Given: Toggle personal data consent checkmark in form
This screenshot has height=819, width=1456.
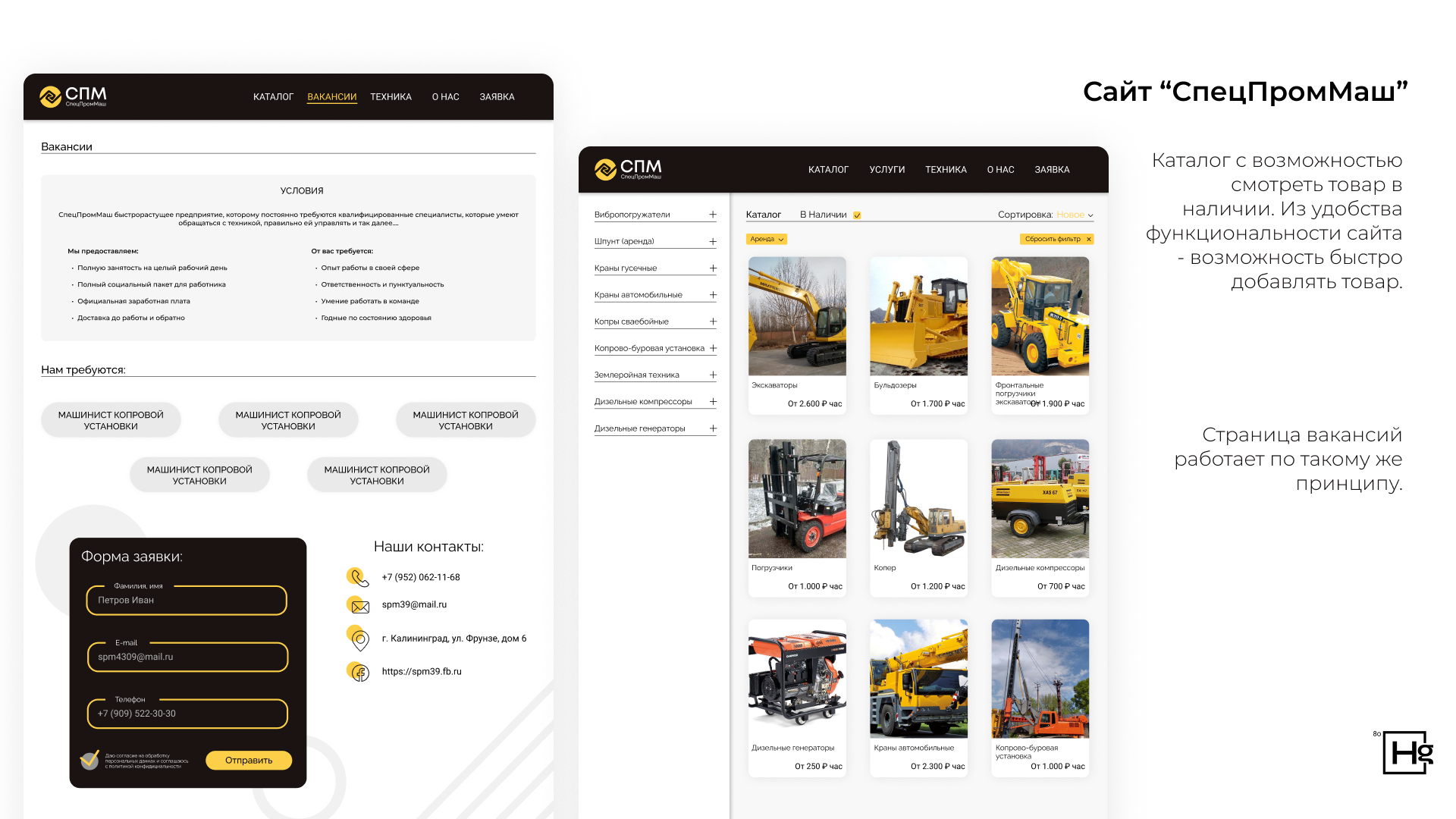Looking at the screenshot, I should pyautogui.click(x=90, y=759).
